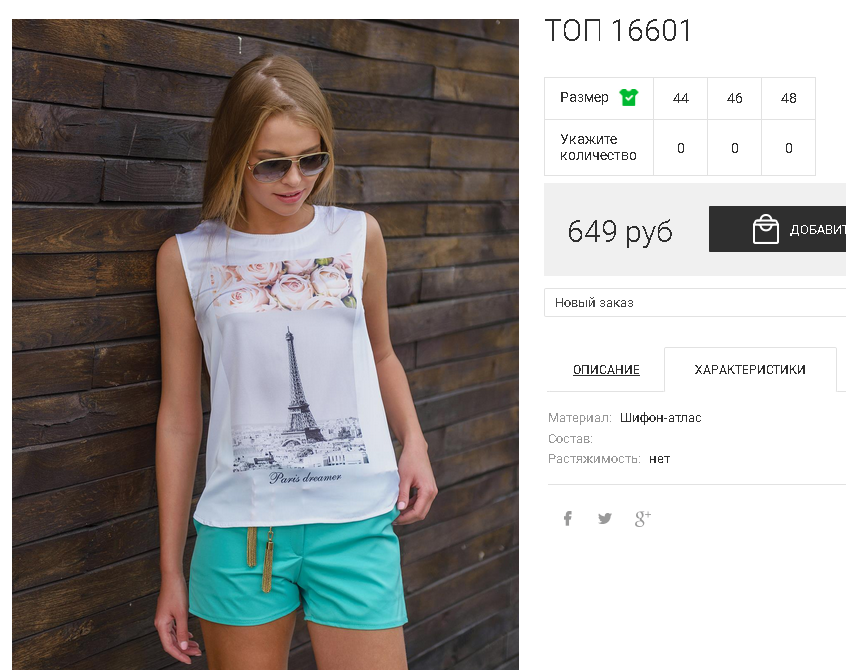Share product on Twitter

pyautogui.click(x=605, y=519)
